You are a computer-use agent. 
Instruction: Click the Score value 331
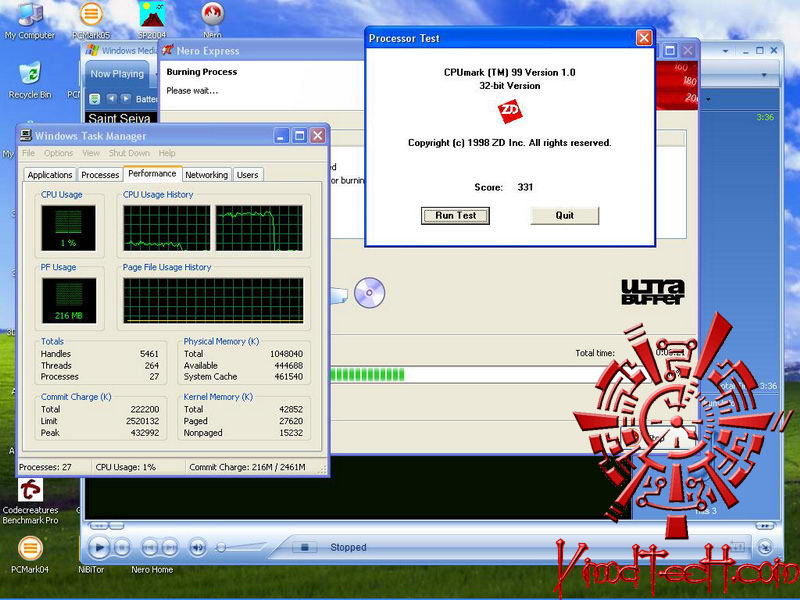pos(525,187)
